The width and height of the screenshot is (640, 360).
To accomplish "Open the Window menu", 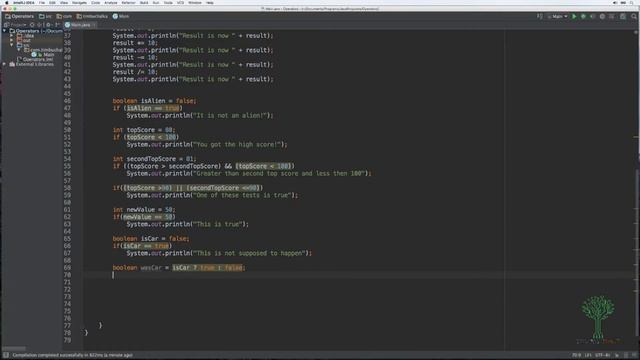I will 195,3.
